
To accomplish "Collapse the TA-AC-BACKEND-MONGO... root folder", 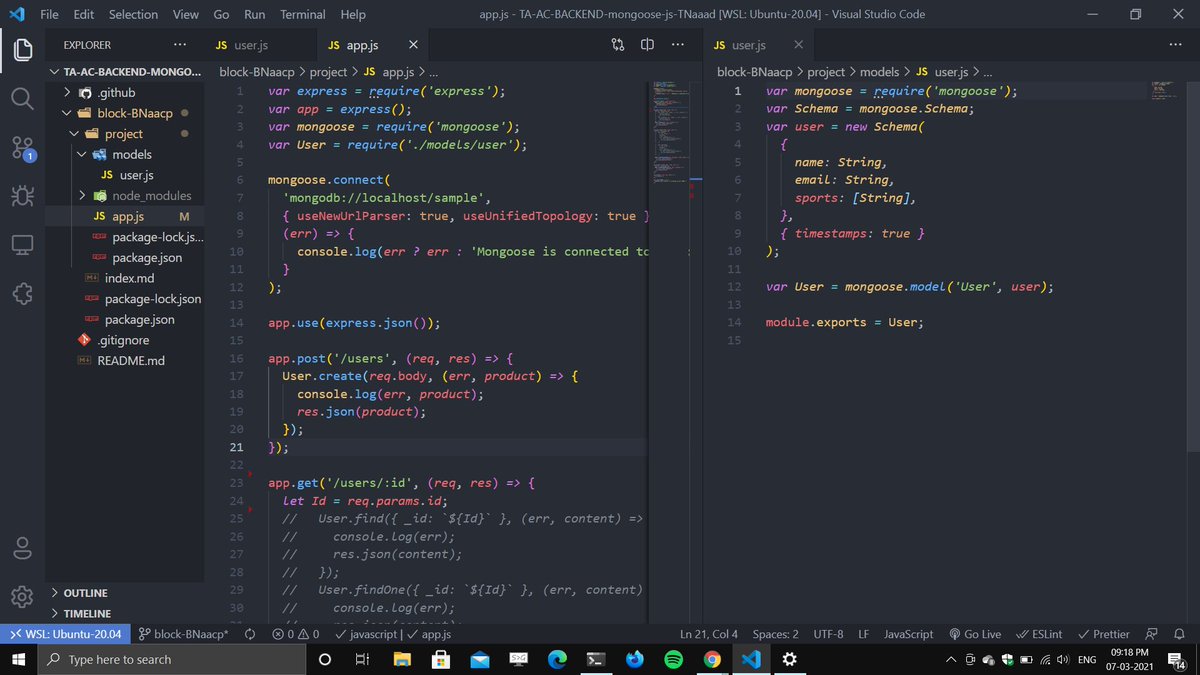I will (x=125, y=72).
